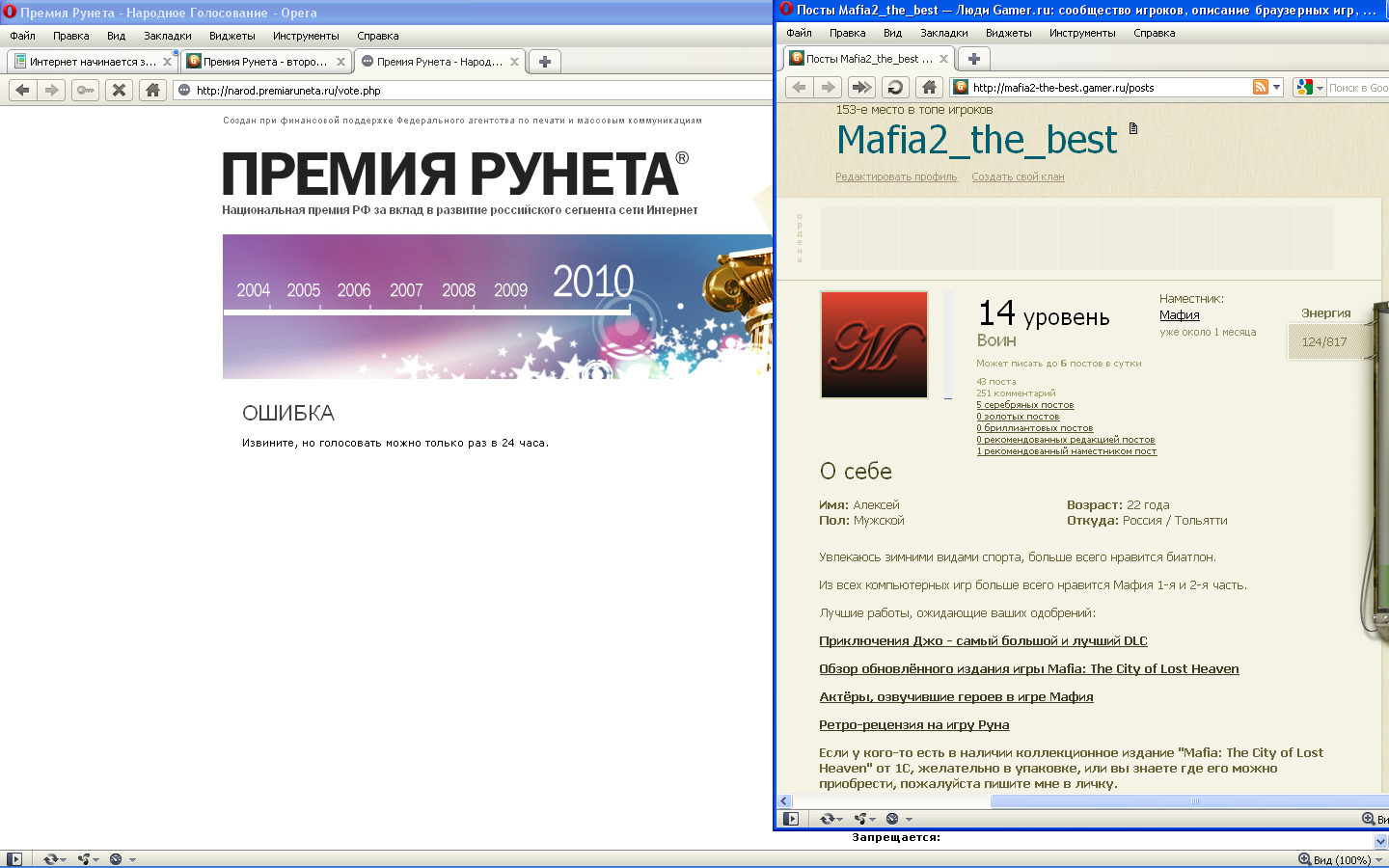Go forward in Премия Рунета window
This screenshot has width=1389, height=868.
coord(52,90)
